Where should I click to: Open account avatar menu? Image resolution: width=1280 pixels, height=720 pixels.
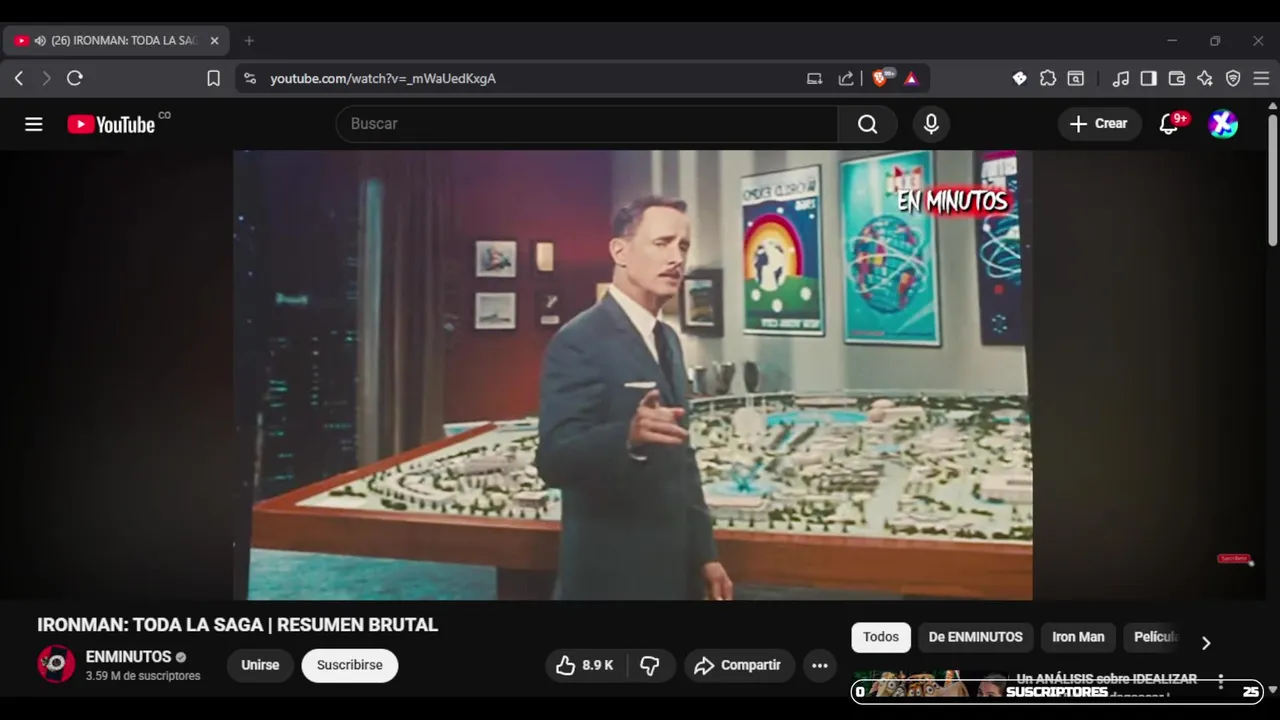1223,124
